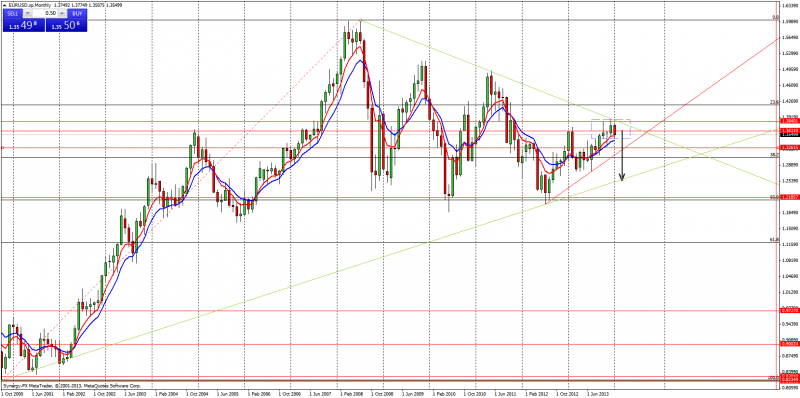Select the black downward arrow drawing

point(621,155)
